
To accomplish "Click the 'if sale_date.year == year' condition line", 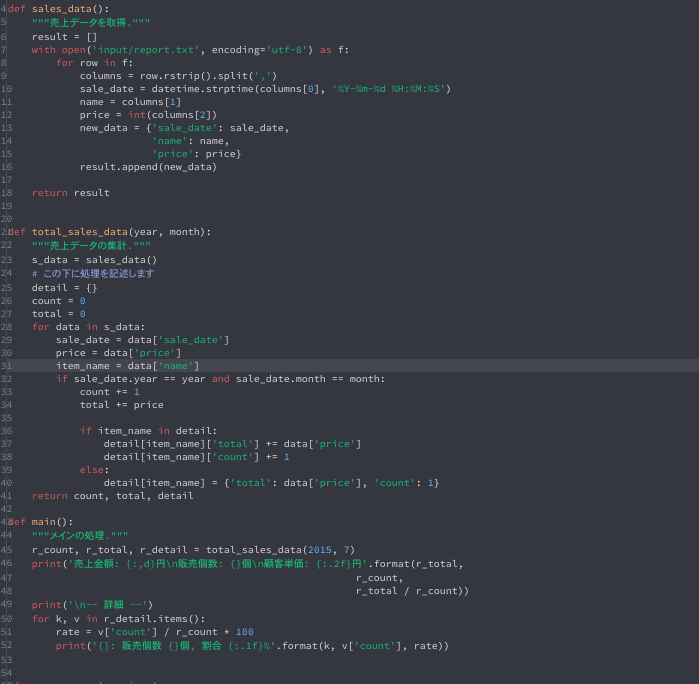I will click(220, 379).
